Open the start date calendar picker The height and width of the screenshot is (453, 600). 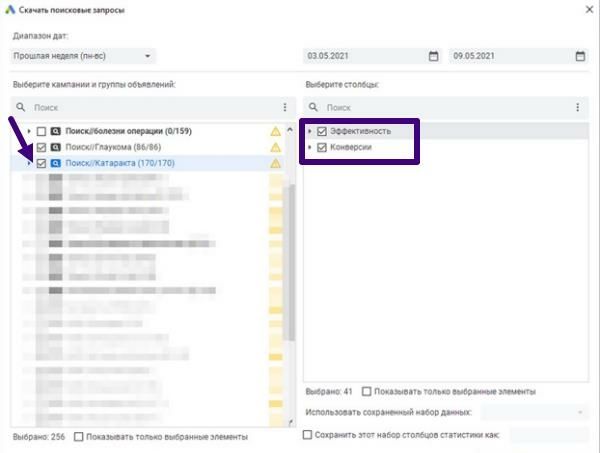tap(433, 56)
